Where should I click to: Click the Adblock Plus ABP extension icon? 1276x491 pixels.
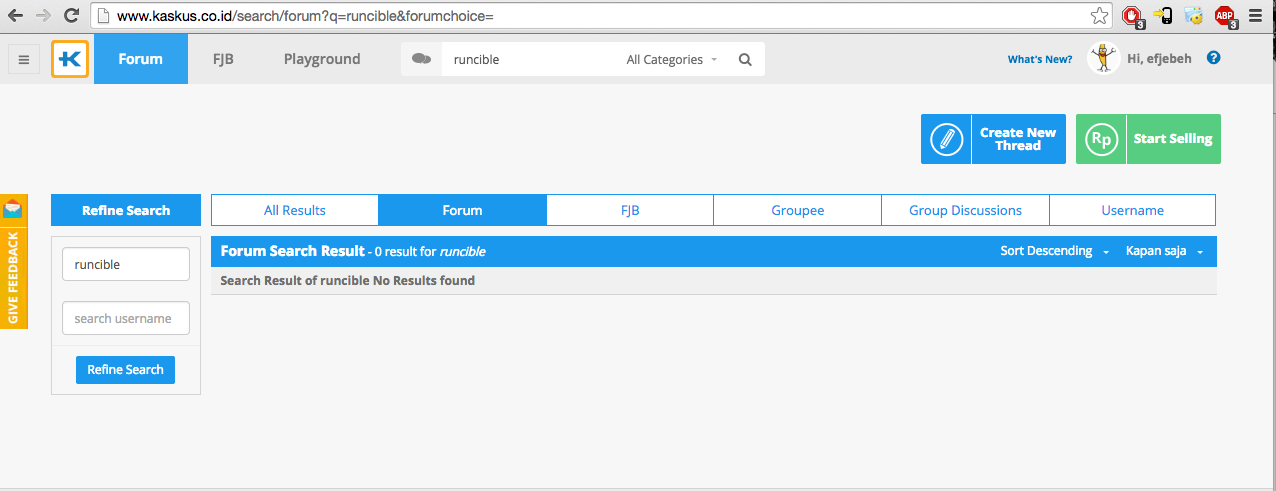click(x=1224, y=15)
